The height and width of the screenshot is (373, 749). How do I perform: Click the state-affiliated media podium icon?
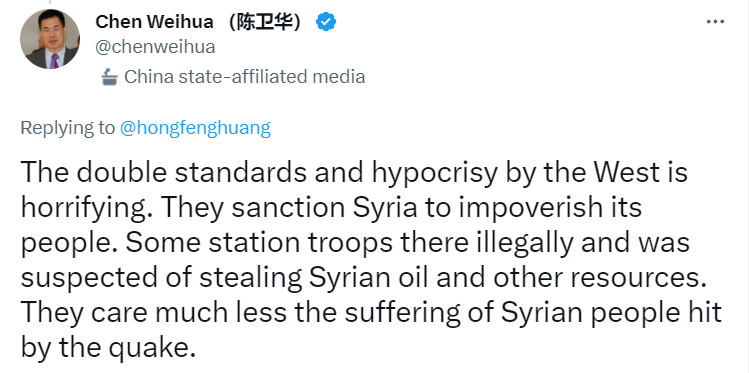pos(109,77)
